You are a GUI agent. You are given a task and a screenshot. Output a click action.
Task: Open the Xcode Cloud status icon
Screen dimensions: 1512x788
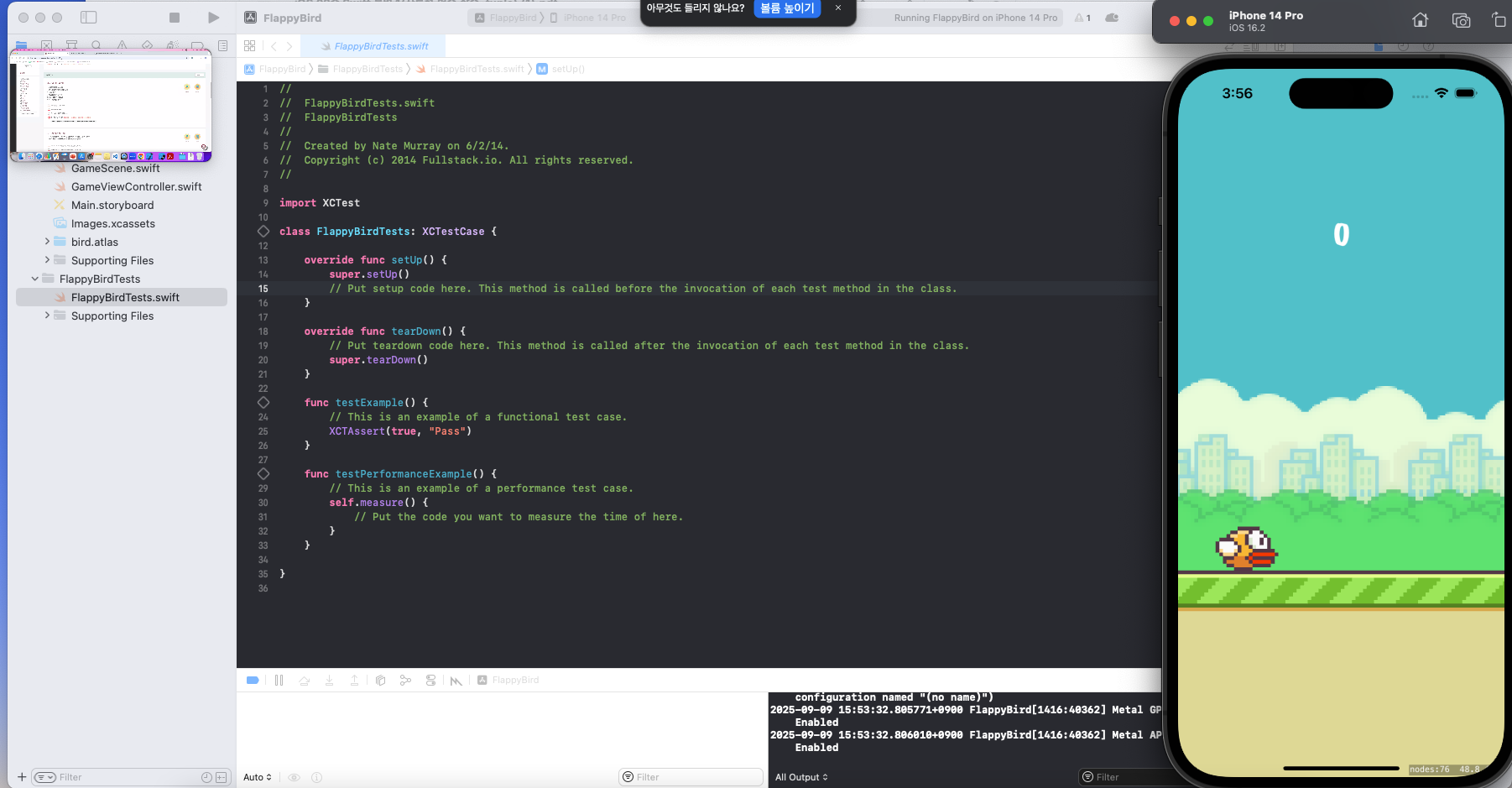pyautogui.click(x=1112, y=18)
